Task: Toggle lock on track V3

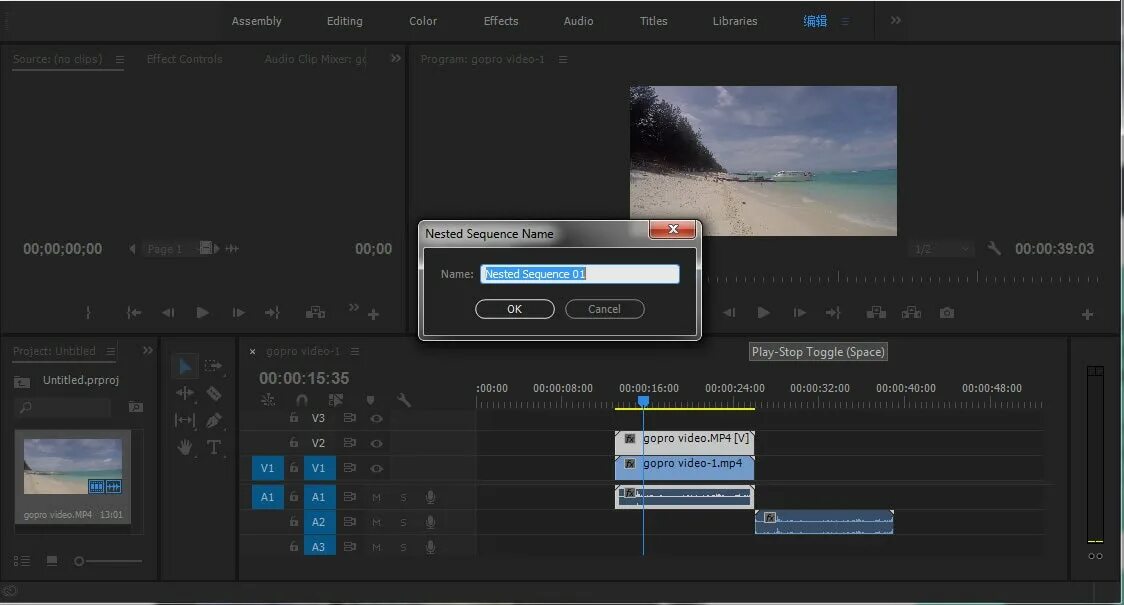Action: click(x=293, y=417)
